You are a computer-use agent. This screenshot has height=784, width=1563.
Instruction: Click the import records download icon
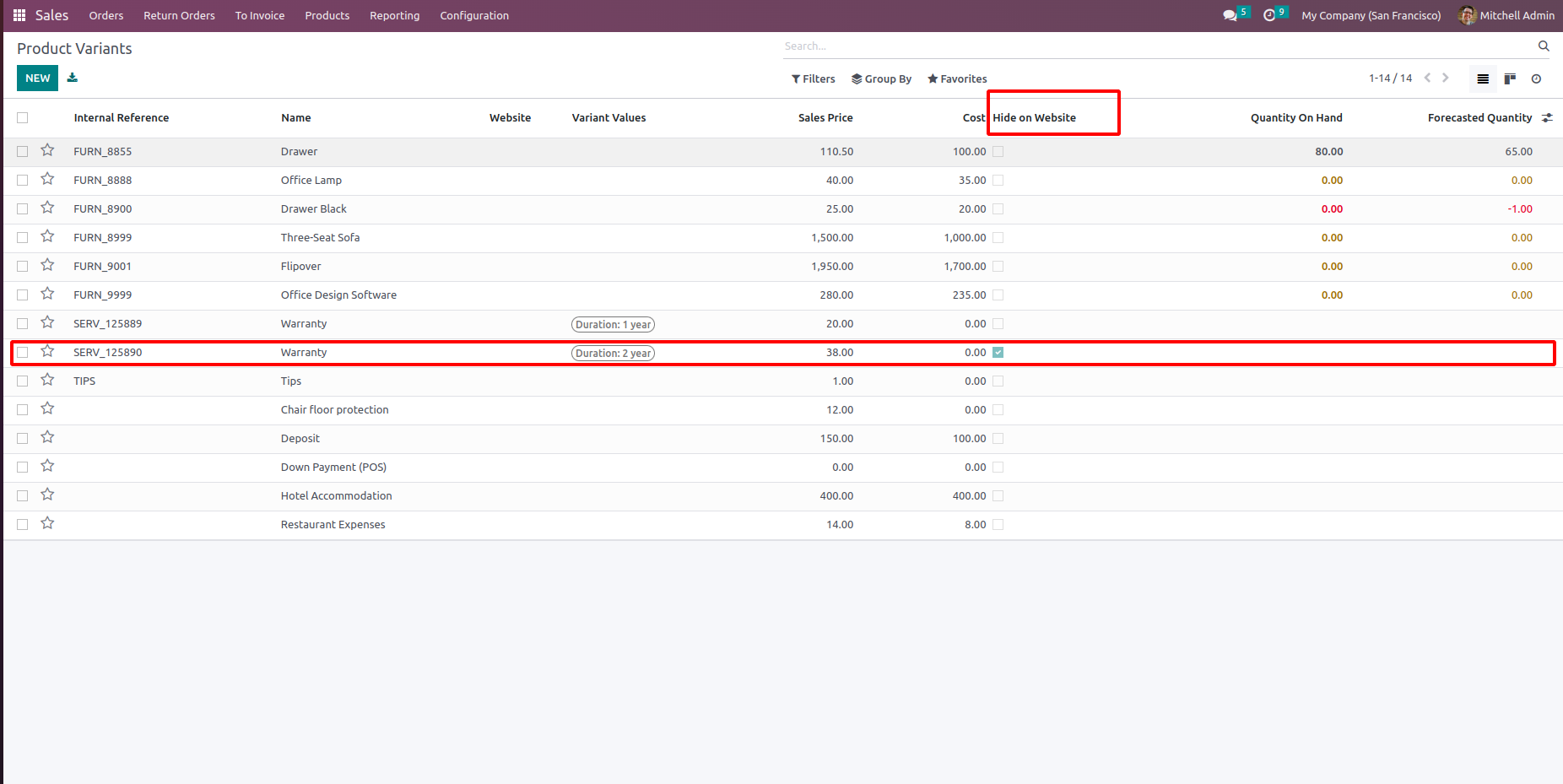coord(73,78)
